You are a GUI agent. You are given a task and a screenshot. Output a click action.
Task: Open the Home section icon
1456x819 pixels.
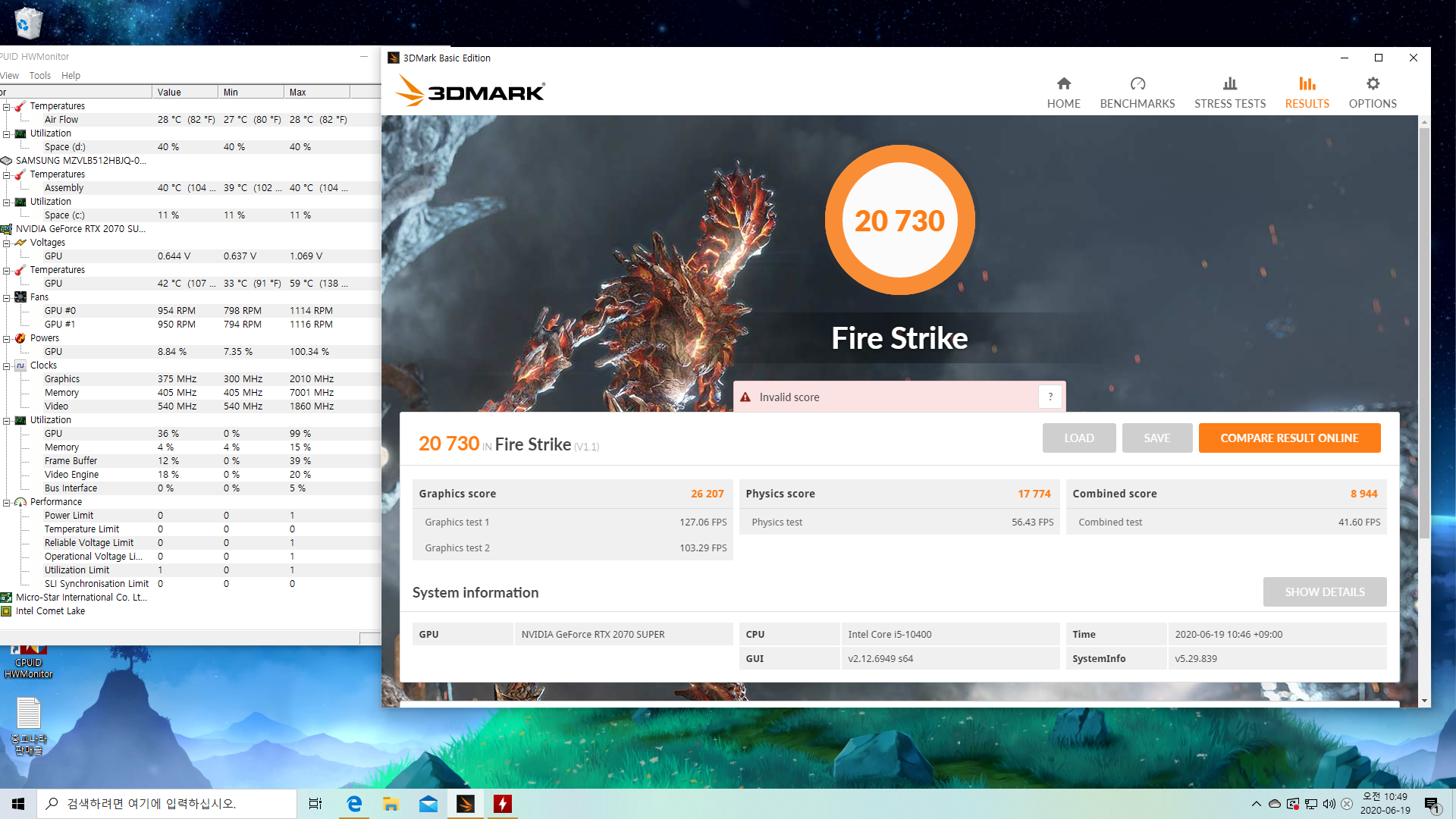(x=1063, y=84)
